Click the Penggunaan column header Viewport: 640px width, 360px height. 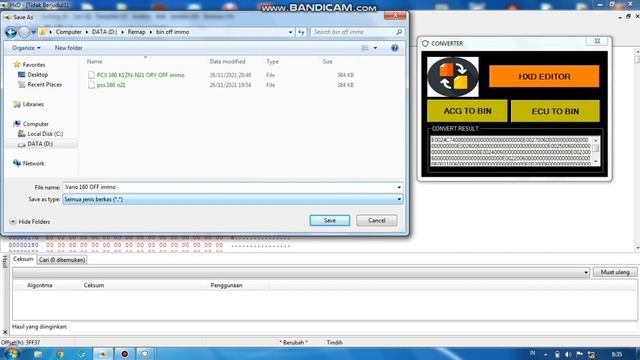tap(227, 285)
